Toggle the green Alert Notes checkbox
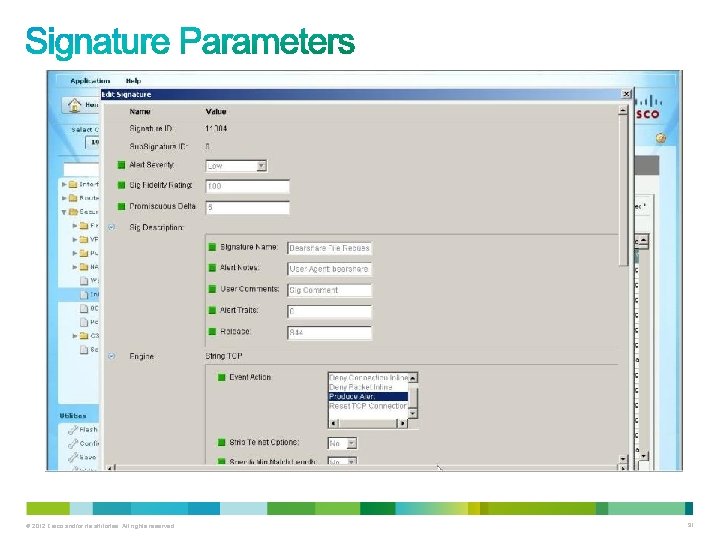The width and height of the screenshot is (720, 540). (x=212, y=268)
